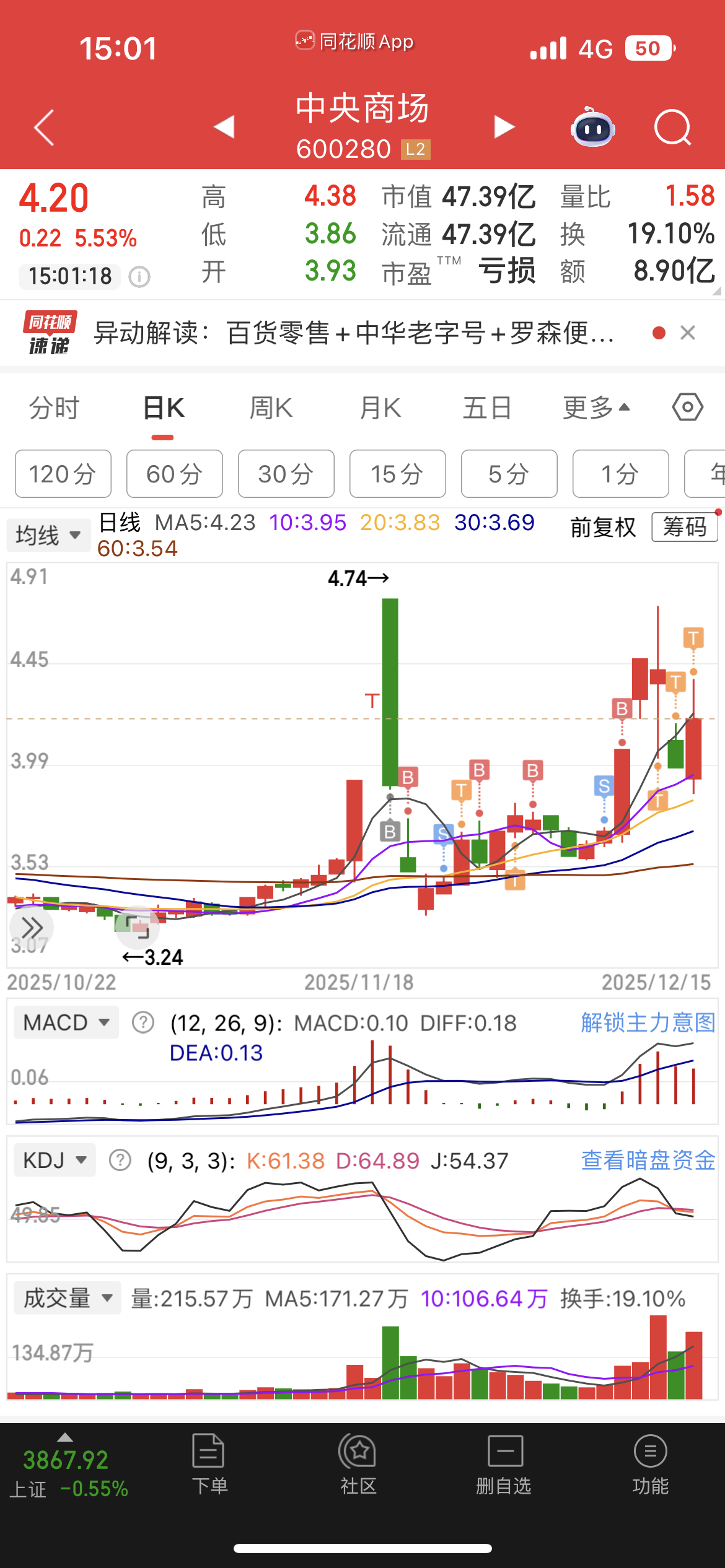Screen dimensions: 725x1568
Task: Select 30分 period button
Action: [286, 474]
